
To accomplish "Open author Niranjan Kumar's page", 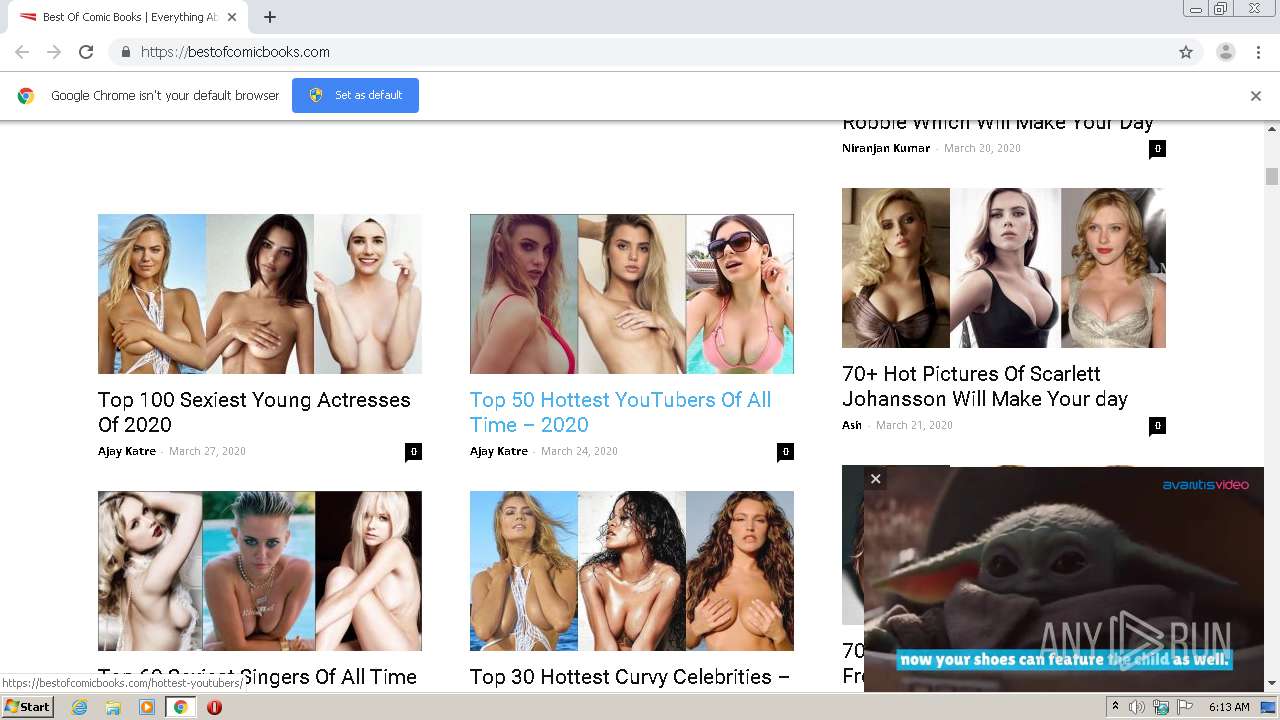I will point(886,148).
